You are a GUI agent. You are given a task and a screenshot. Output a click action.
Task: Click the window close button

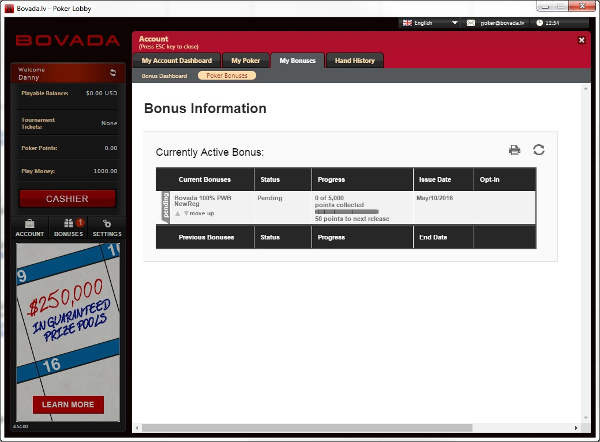point(582,6)
